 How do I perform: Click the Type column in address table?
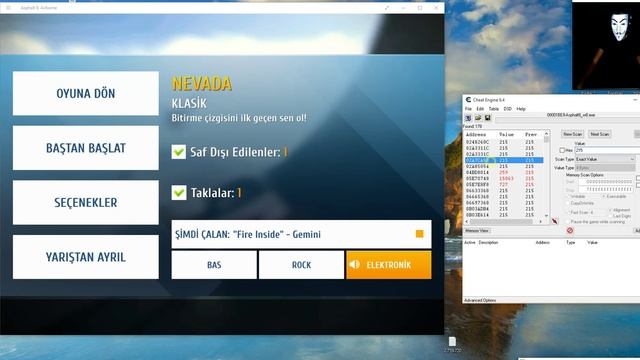[571, 242]
